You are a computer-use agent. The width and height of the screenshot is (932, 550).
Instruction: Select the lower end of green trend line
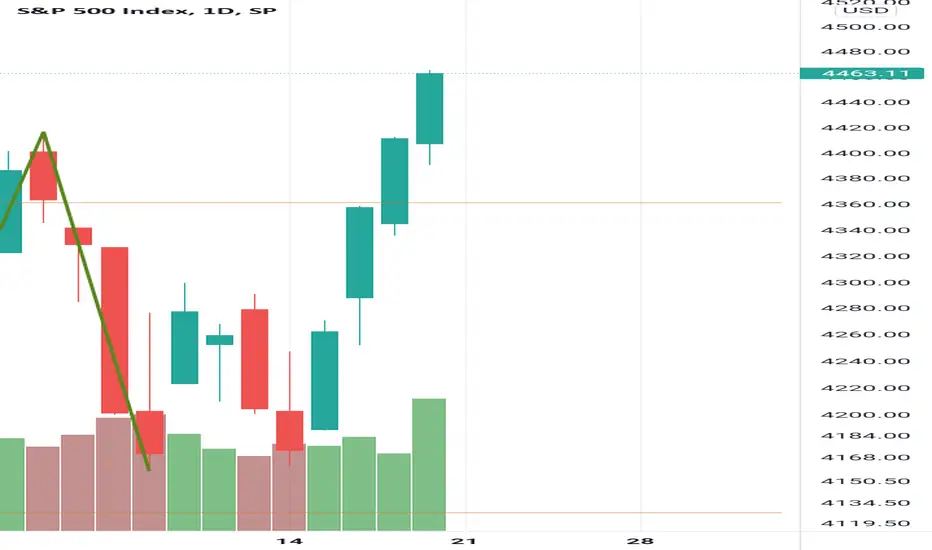[148, 470]
